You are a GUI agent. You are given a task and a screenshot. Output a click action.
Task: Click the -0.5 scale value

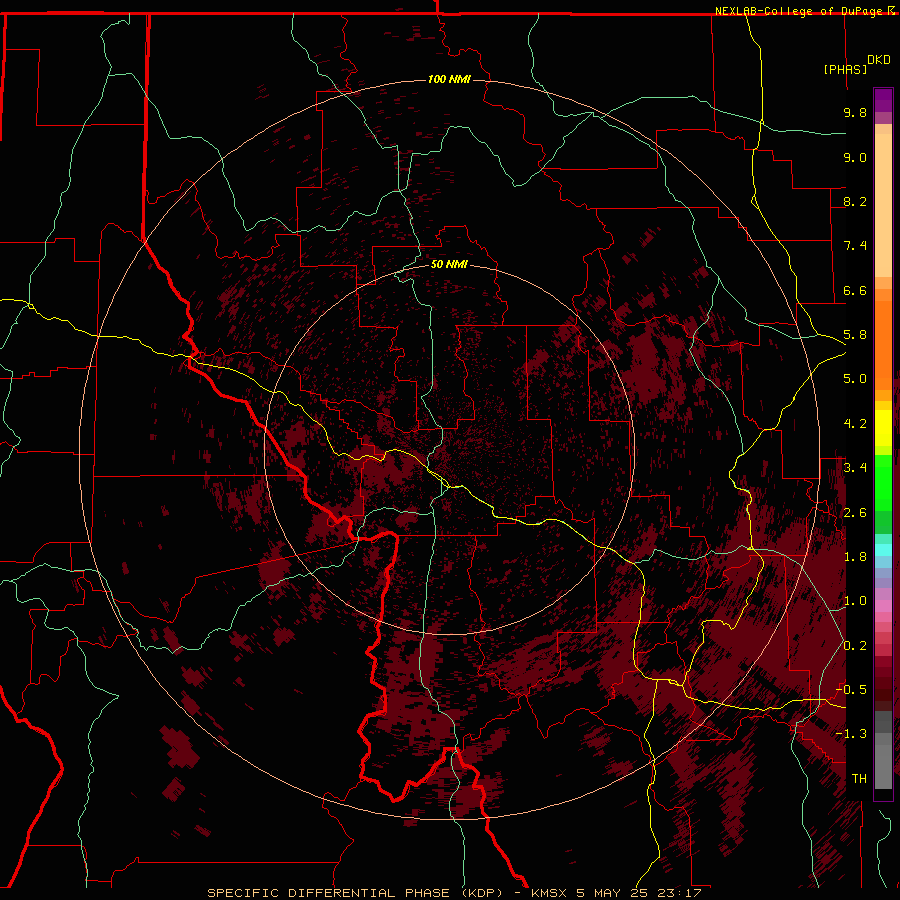click(851, 690)
